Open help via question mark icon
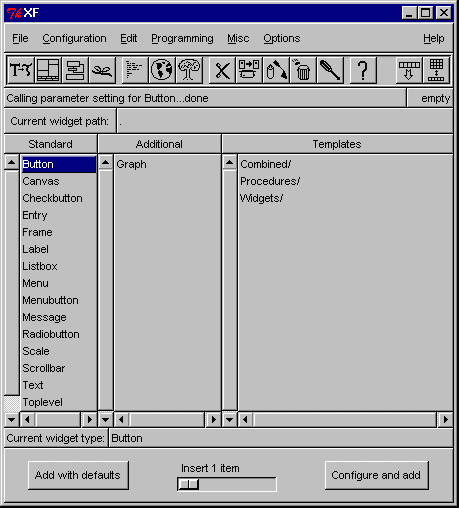This screenshot has height=508, width=459. point(363,70)
